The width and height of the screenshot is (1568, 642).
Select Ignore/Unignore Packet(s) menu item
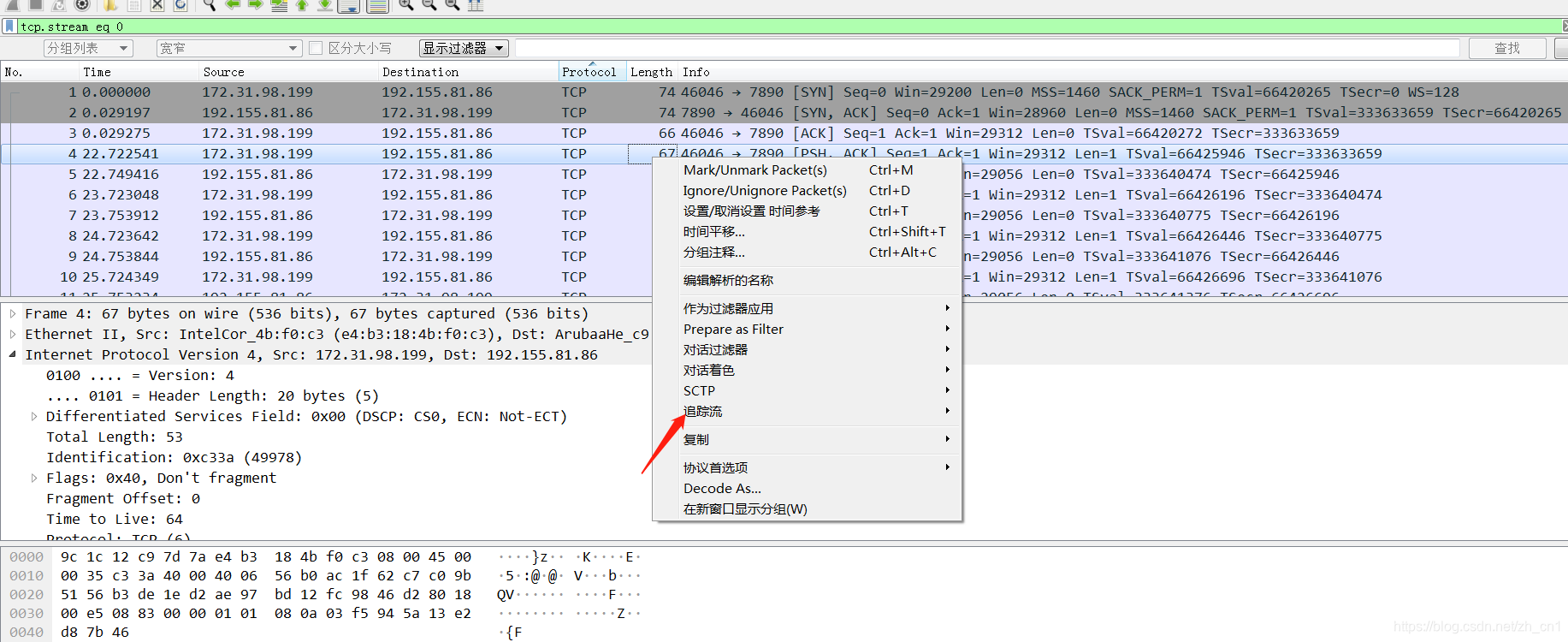(x=807, y=190)
